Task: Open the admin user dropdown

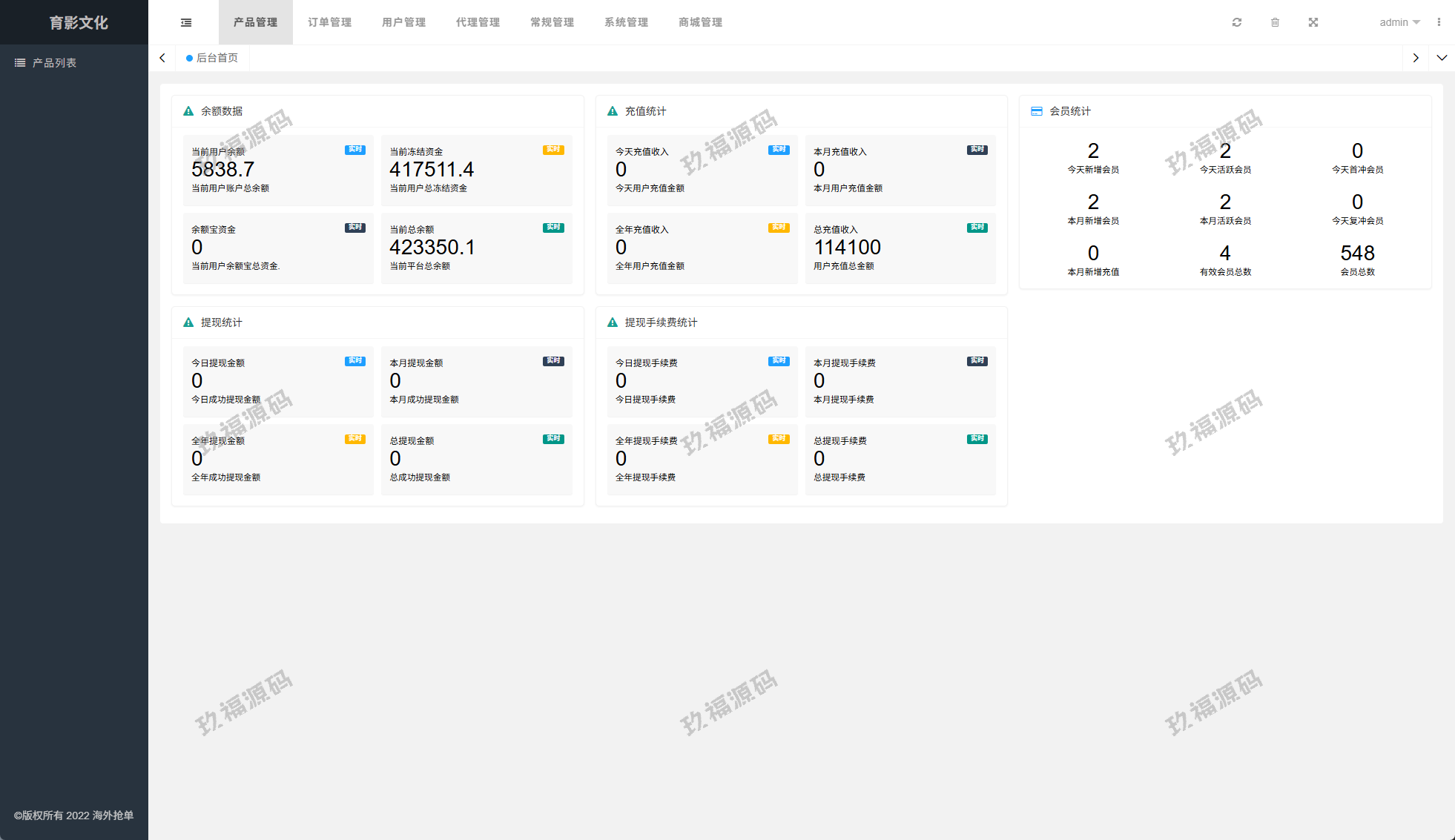Action: (x=1399, y=22)
